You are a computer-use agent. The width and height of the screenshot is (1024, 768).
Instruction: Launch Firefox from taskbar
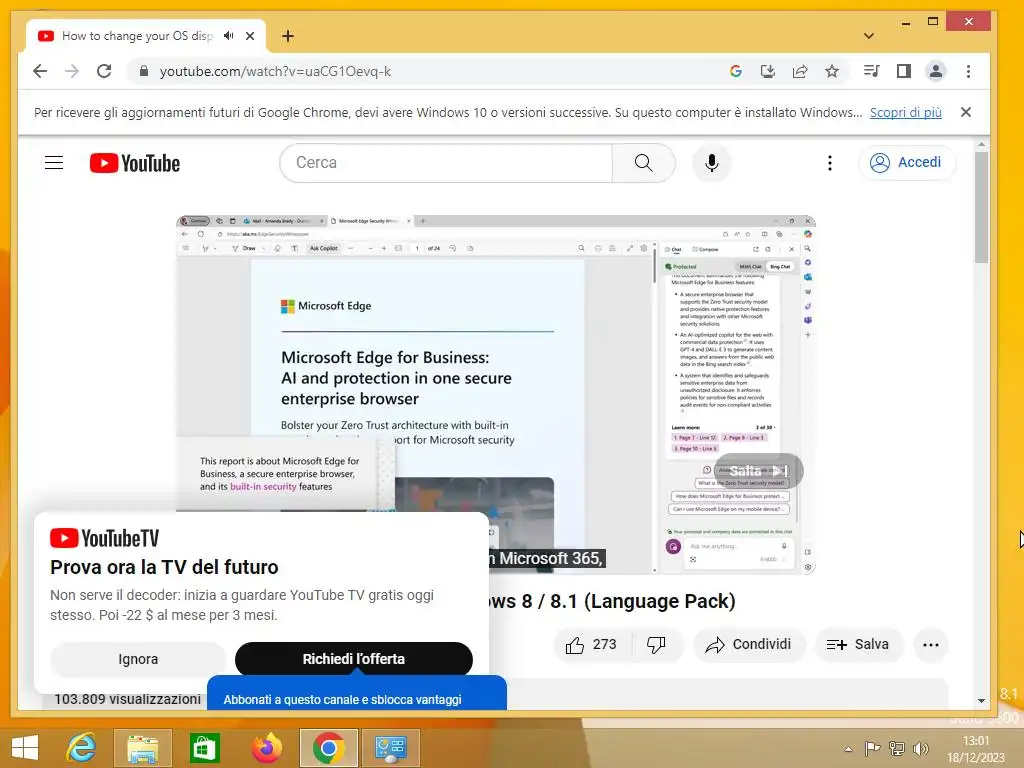(266, 747)
